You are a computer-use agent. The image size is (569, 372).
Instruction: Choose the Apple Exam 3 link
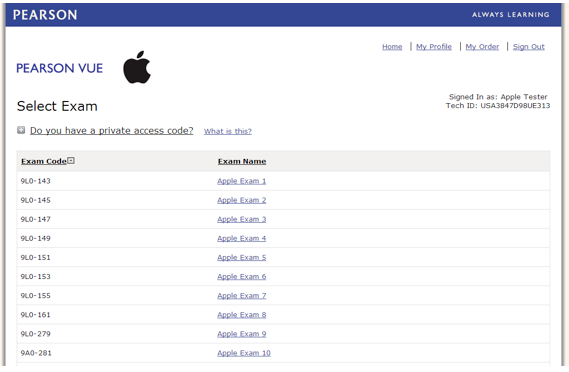pyautogui.click(x=242, y=219)
